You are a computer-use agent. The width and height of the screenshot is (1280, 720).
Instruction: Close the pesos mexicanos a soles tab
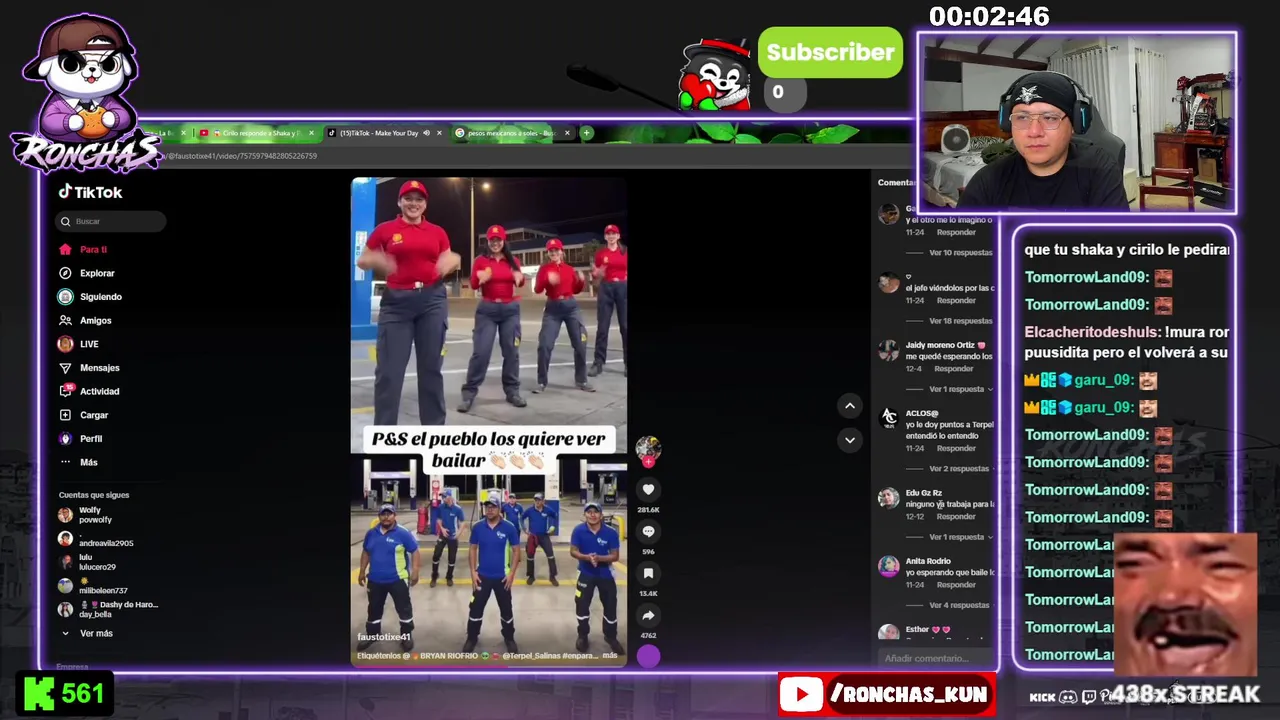click(567, 133)
